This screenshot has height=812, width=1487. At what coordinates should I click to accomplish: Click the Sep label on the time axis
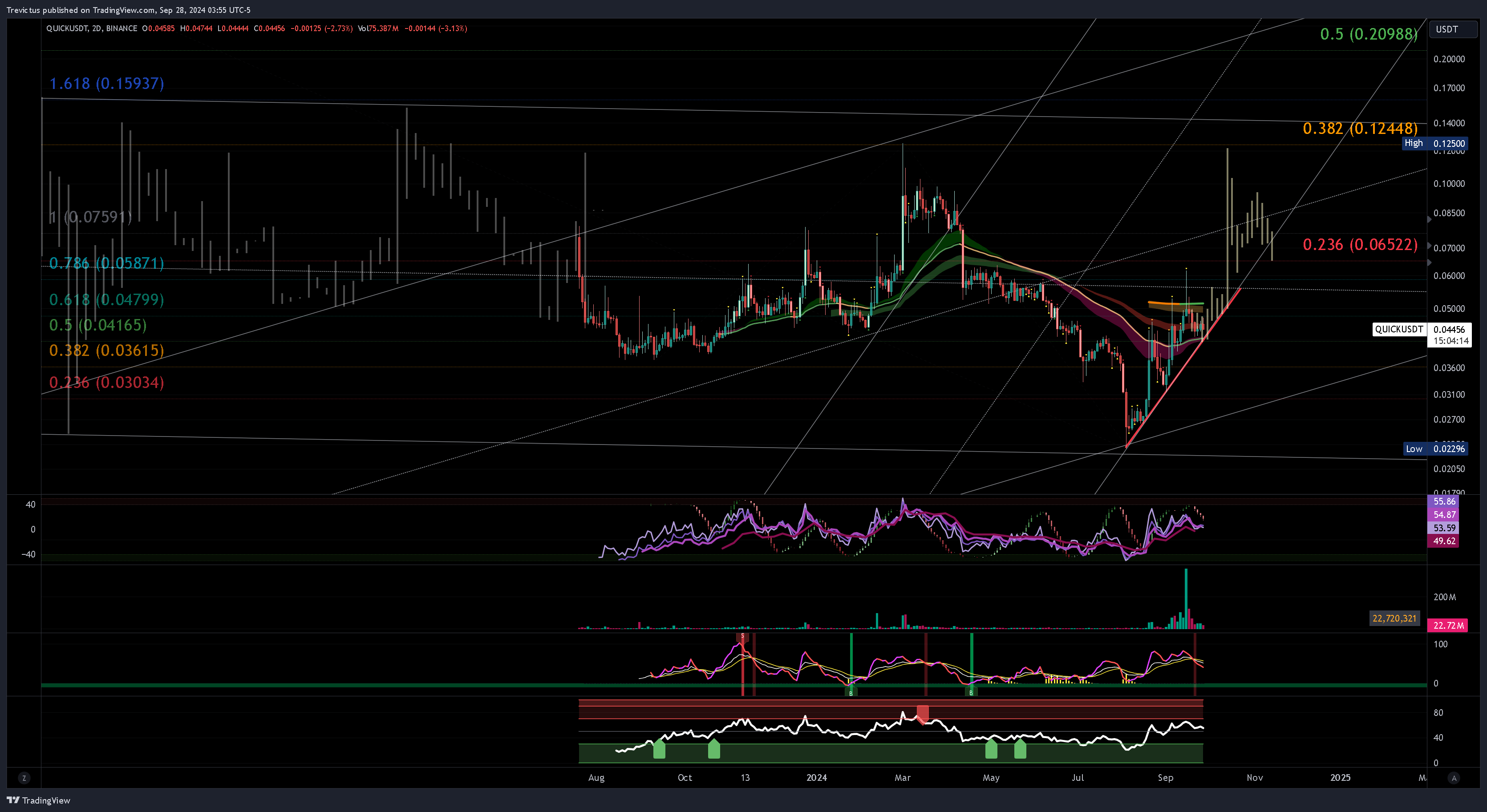[1166, 778]
